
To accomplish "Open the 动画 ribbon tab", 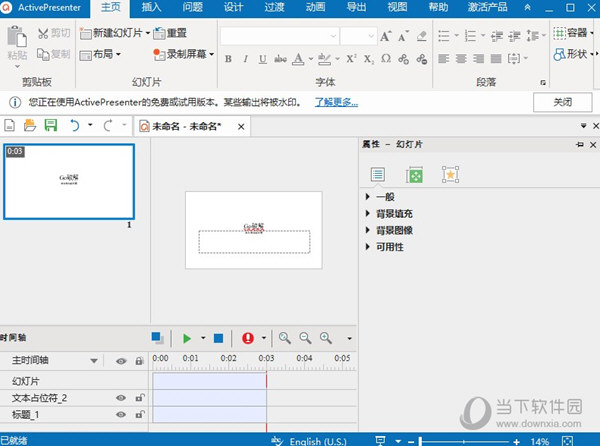I will coord(315,7).
